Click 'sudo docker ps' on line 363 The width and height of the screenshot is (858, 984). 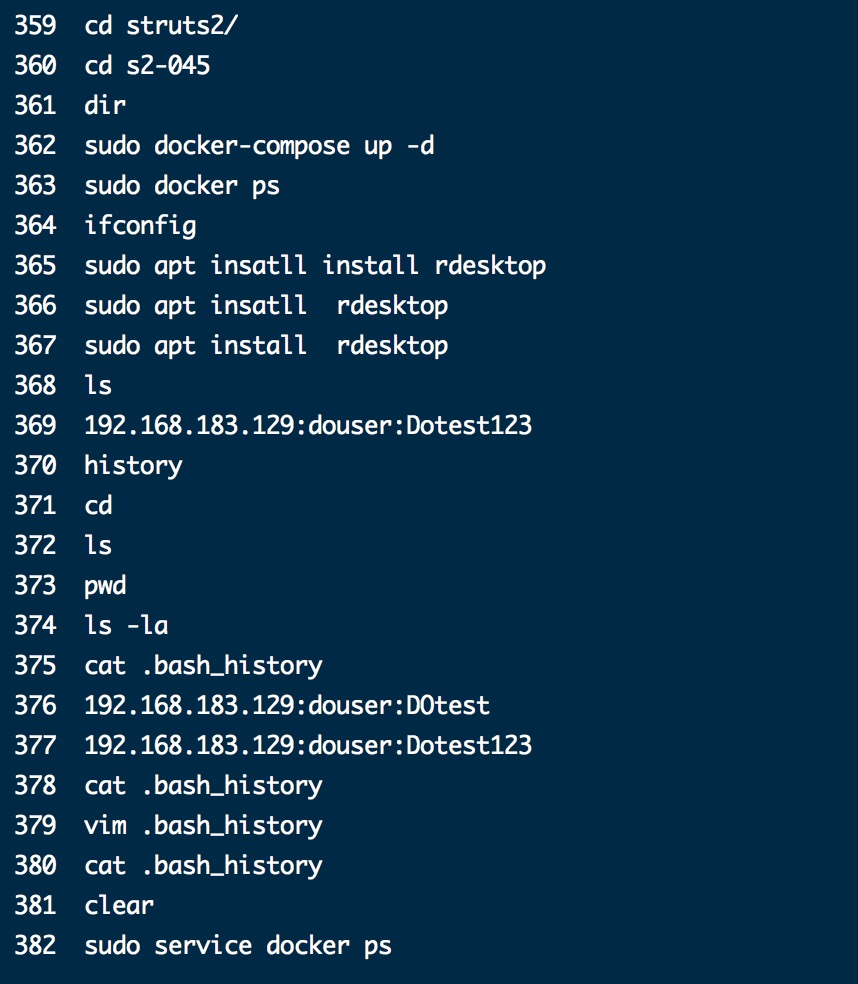click(x=182, y=186)
